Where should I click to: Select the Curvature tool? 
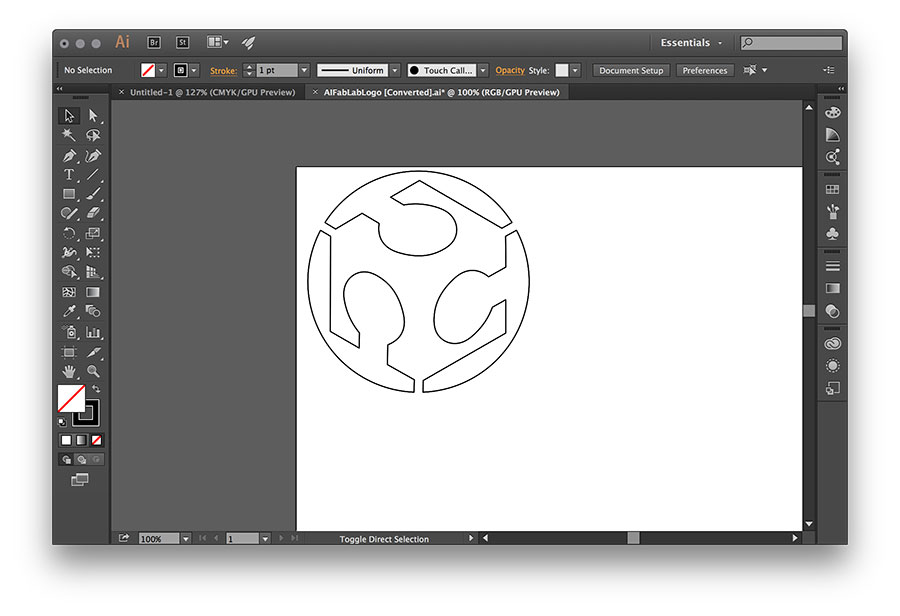point(93,156)
